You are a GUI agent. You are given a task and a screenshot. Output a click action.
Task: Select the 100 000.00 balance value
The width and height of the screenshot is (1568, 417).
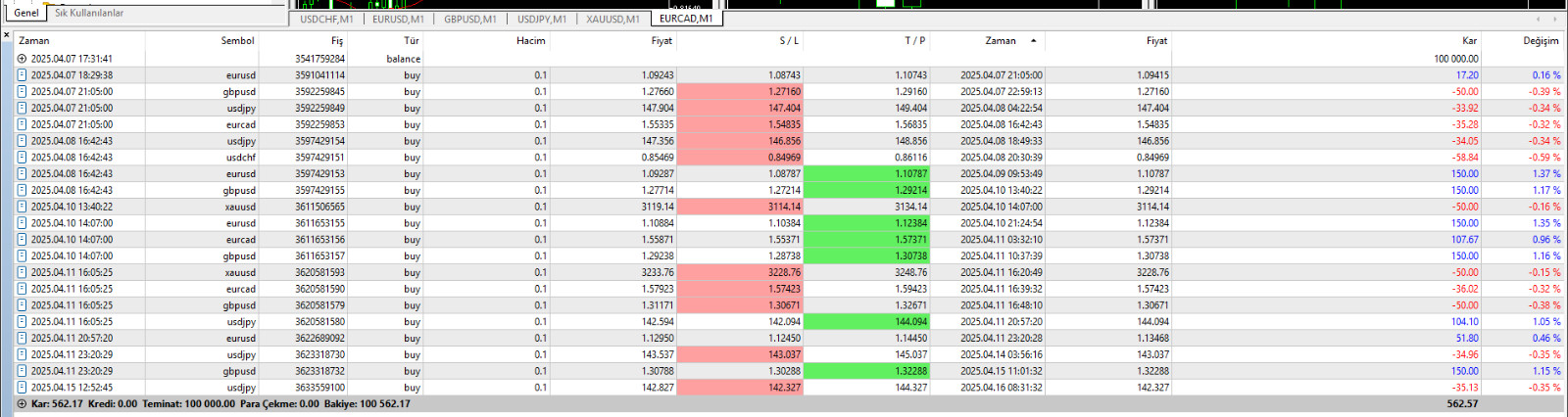[x=1455, y=59]
